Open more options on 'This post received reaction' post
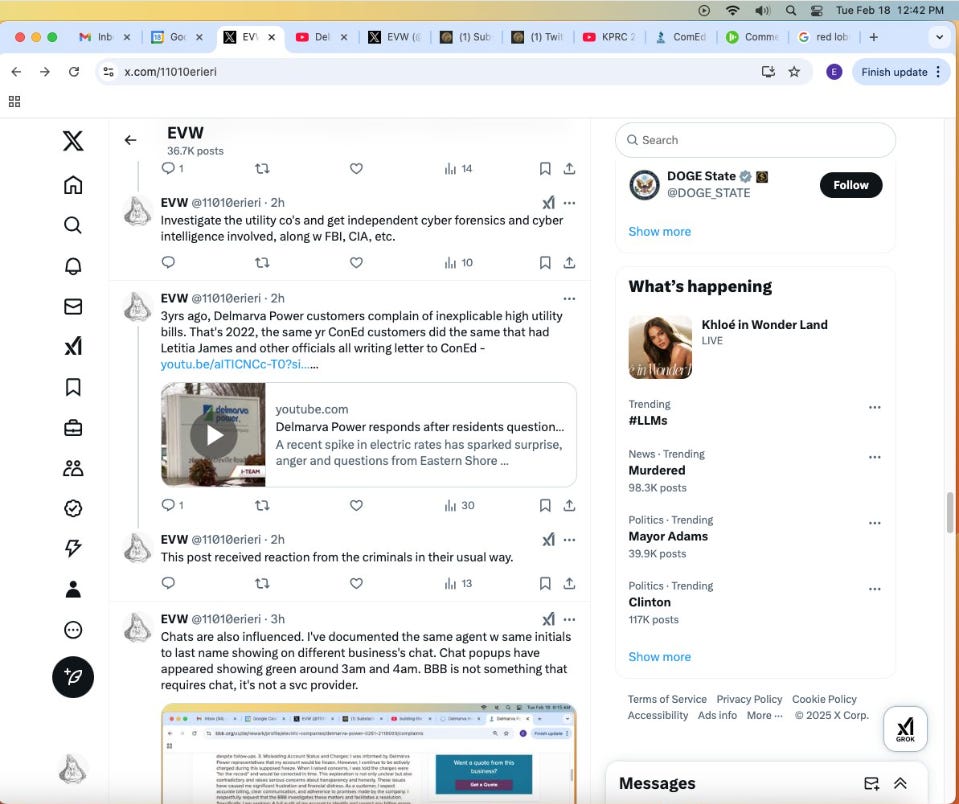The image size is (959, 804). [569, 540]
